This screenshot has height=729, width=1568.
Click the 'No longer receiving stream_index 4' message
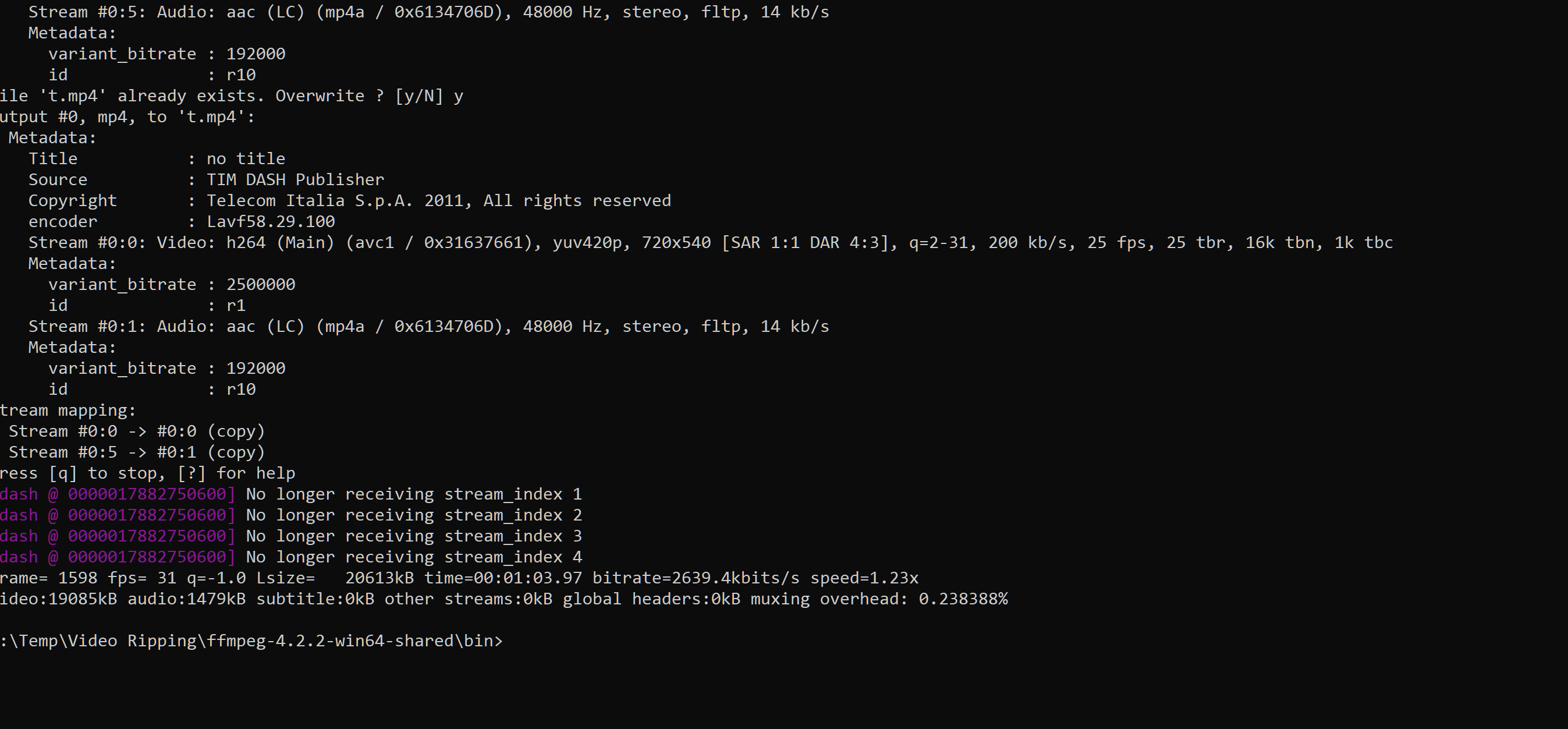413,557
